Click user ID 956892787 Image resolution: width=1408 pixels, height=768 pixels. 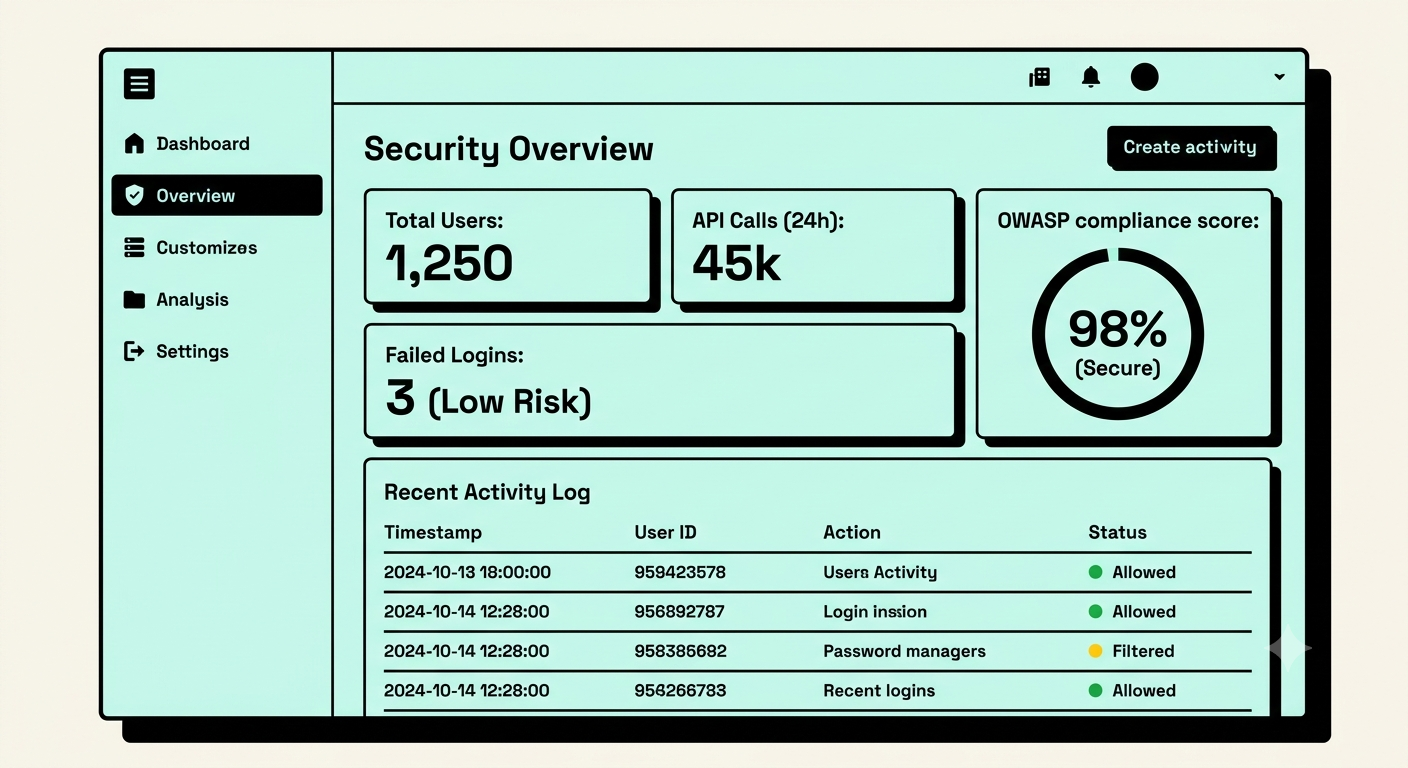[x=679, y=611]
